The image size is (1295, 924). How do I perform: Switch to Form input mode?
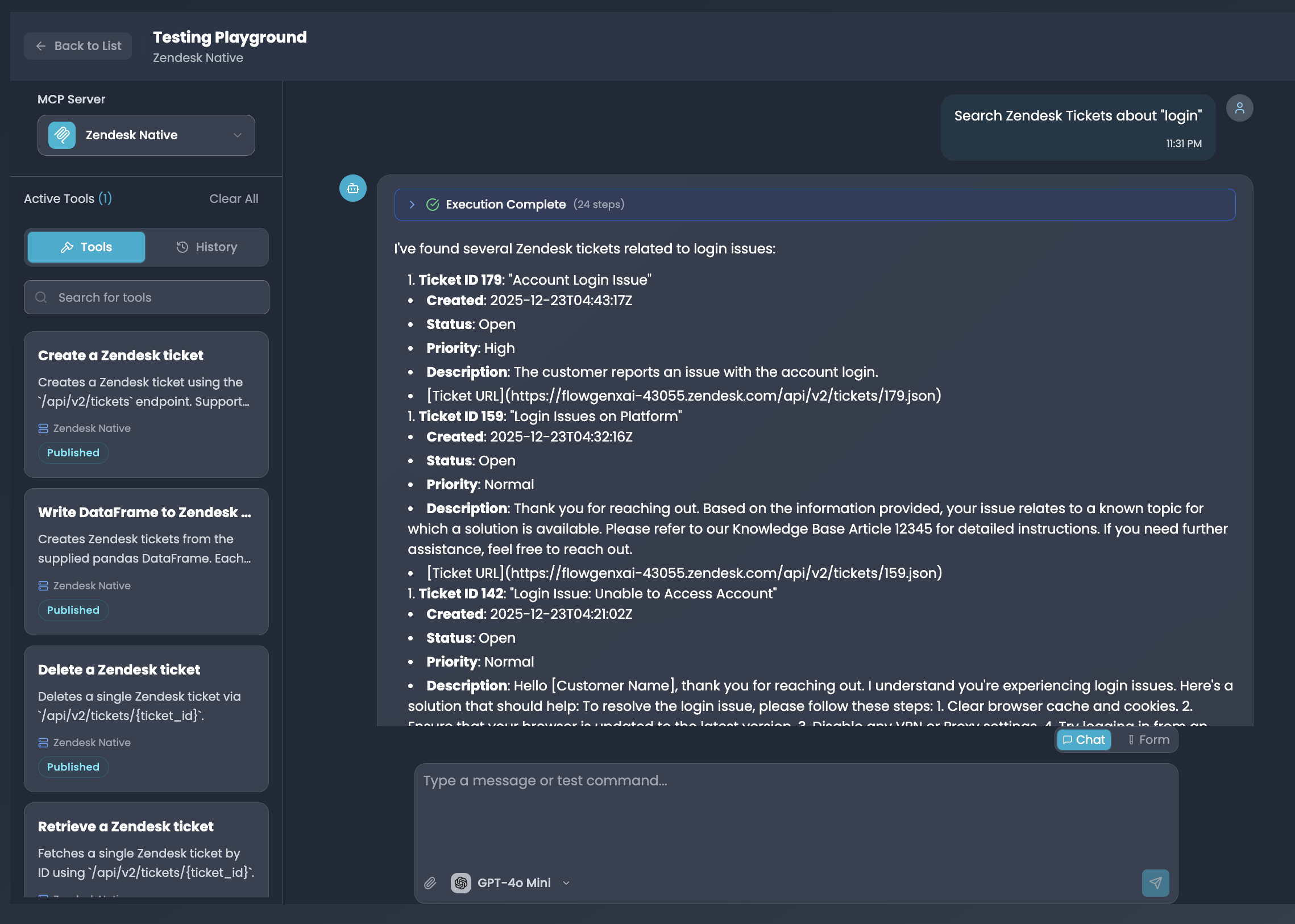point(1148,740)
